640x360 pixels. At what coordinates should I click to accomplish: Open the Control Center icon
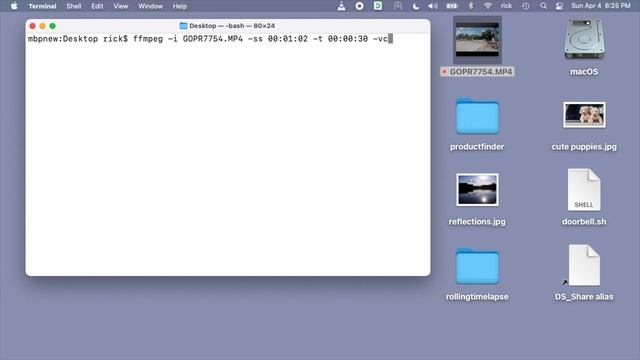point(560,6)
